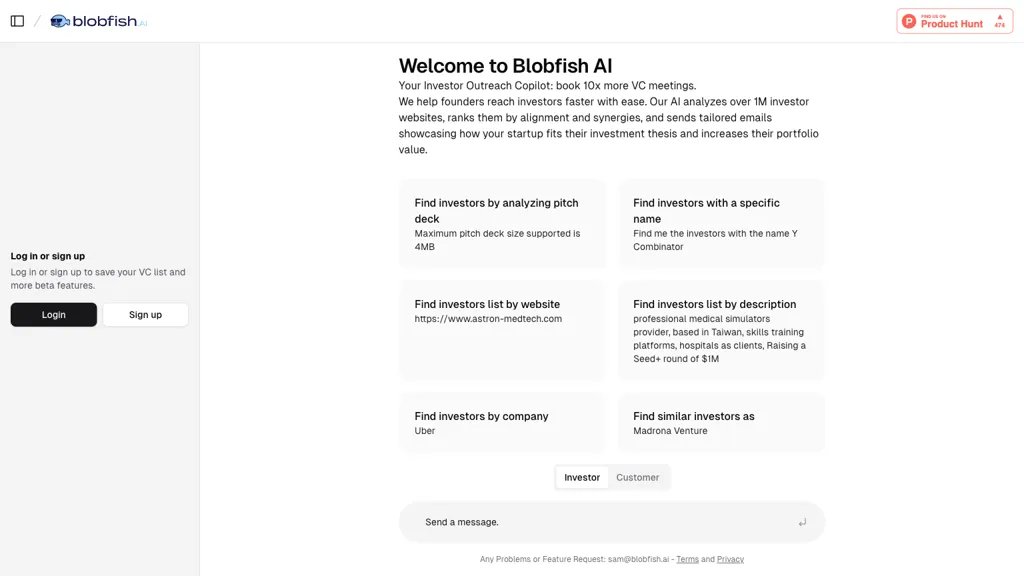
Task: Click the Blobfish fish logo icon
Action: [x=60, y=22]
